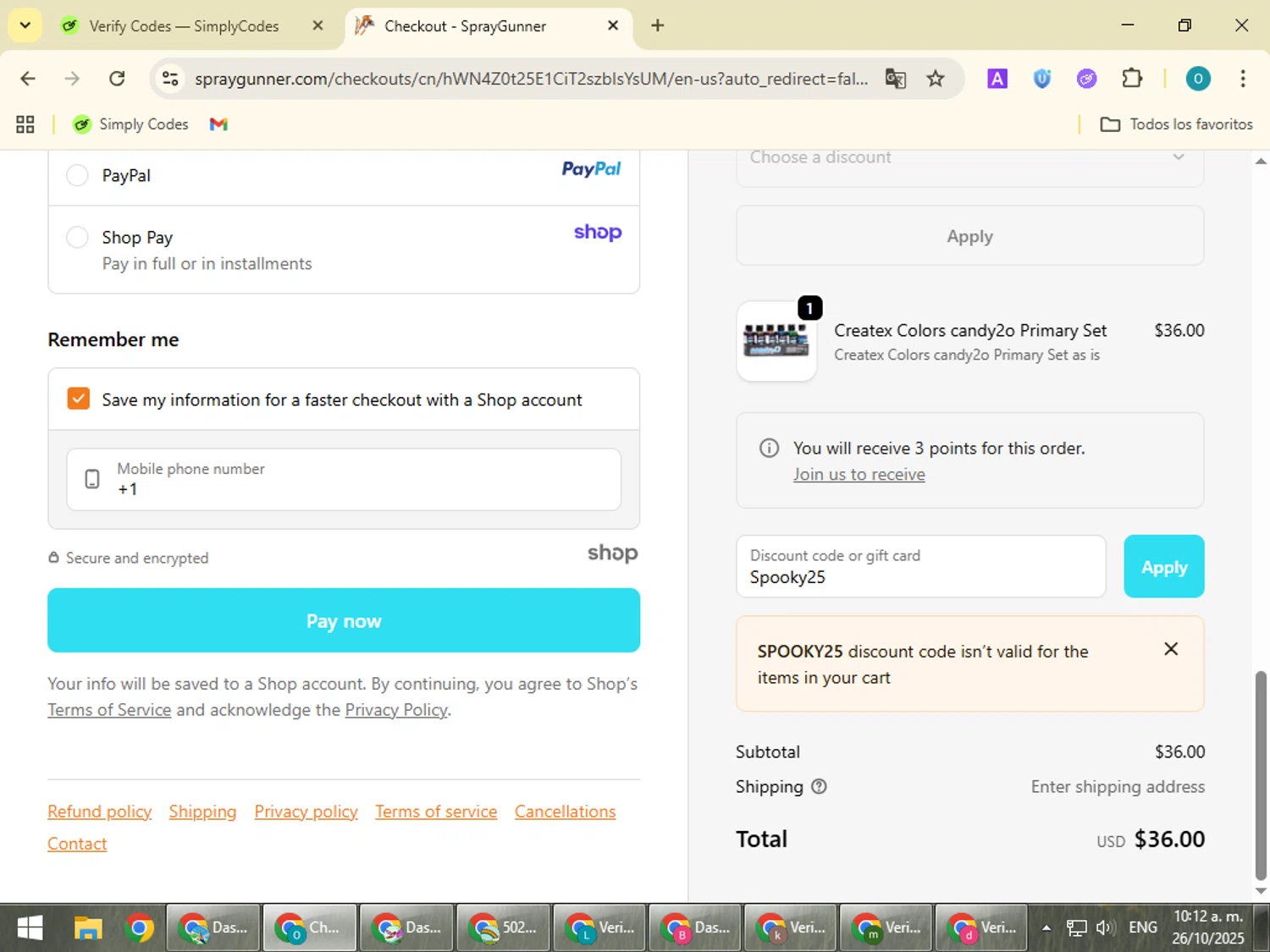Select the PayPal payment option
Viewport: 1270px width, 952px height.
(x=77, y=175)
